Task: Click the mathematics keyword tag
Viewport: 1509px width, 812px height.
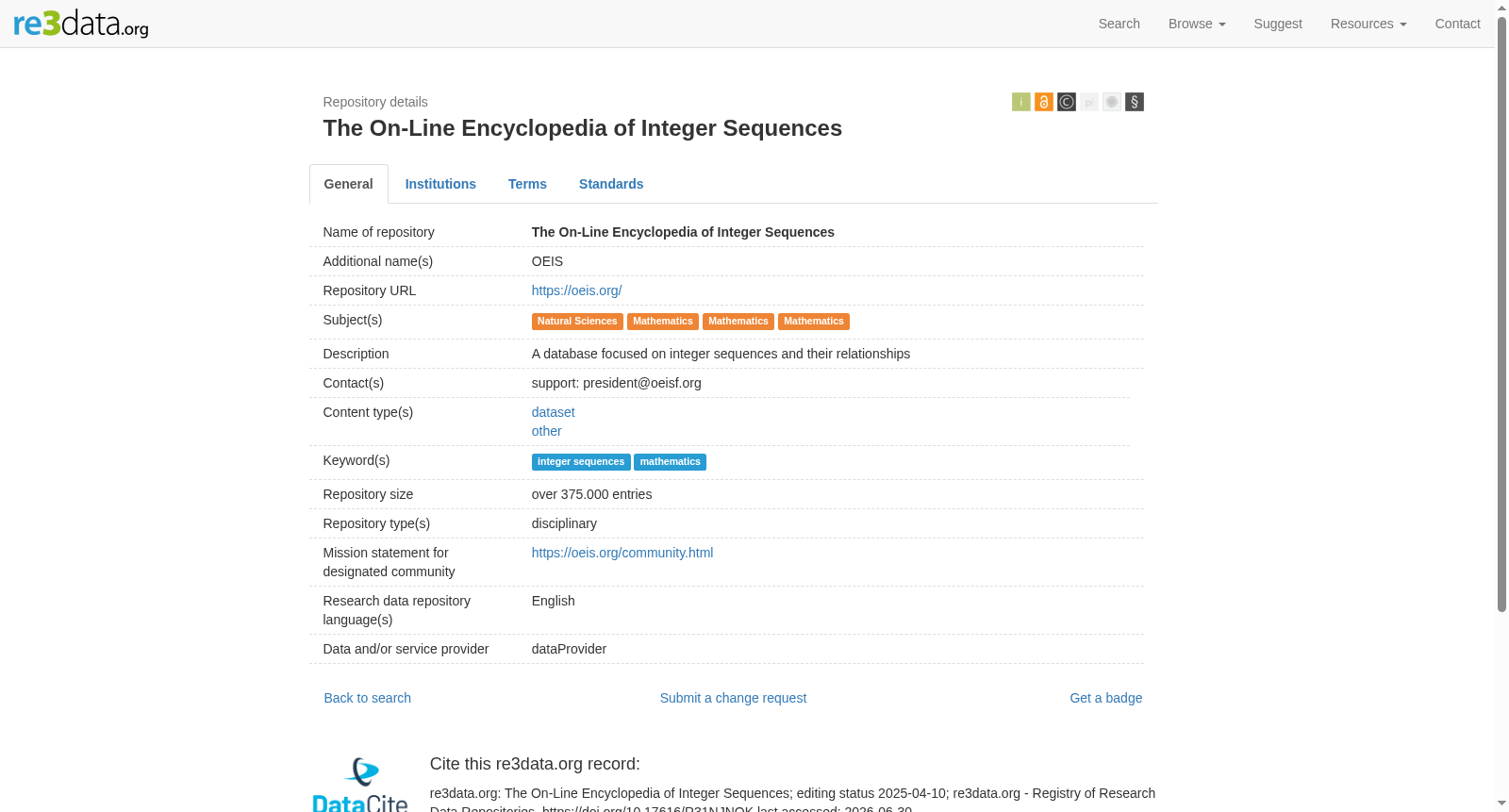Action: point(670,462)
